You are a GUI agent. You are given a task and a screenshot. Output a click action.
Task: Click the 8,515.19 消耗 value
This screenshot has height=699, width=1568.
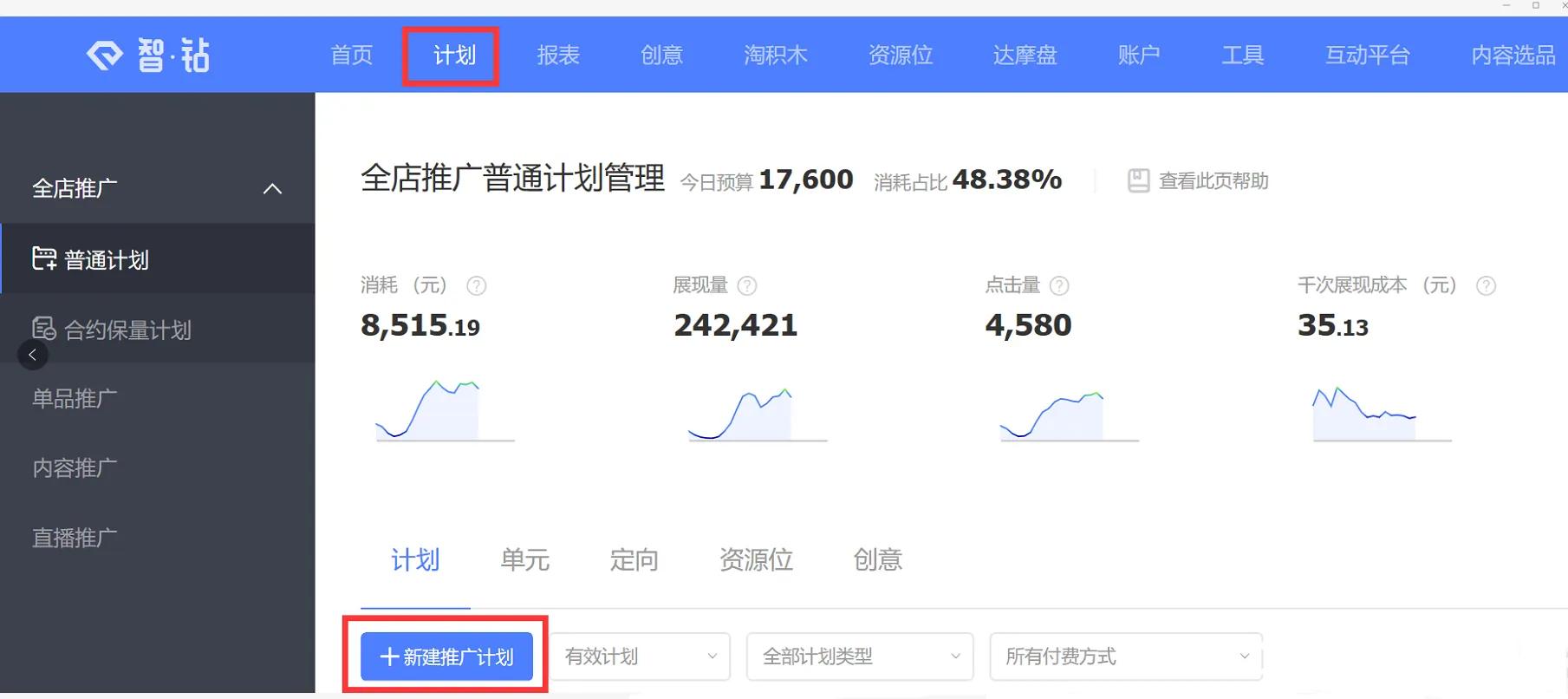coord(420,325)
